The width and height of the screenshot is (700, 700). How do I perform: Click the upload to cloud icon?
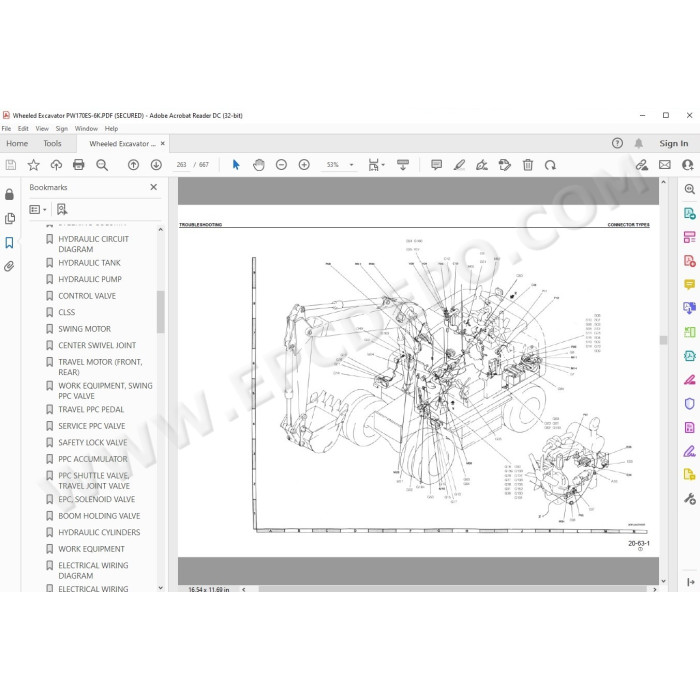coord(56,165)
